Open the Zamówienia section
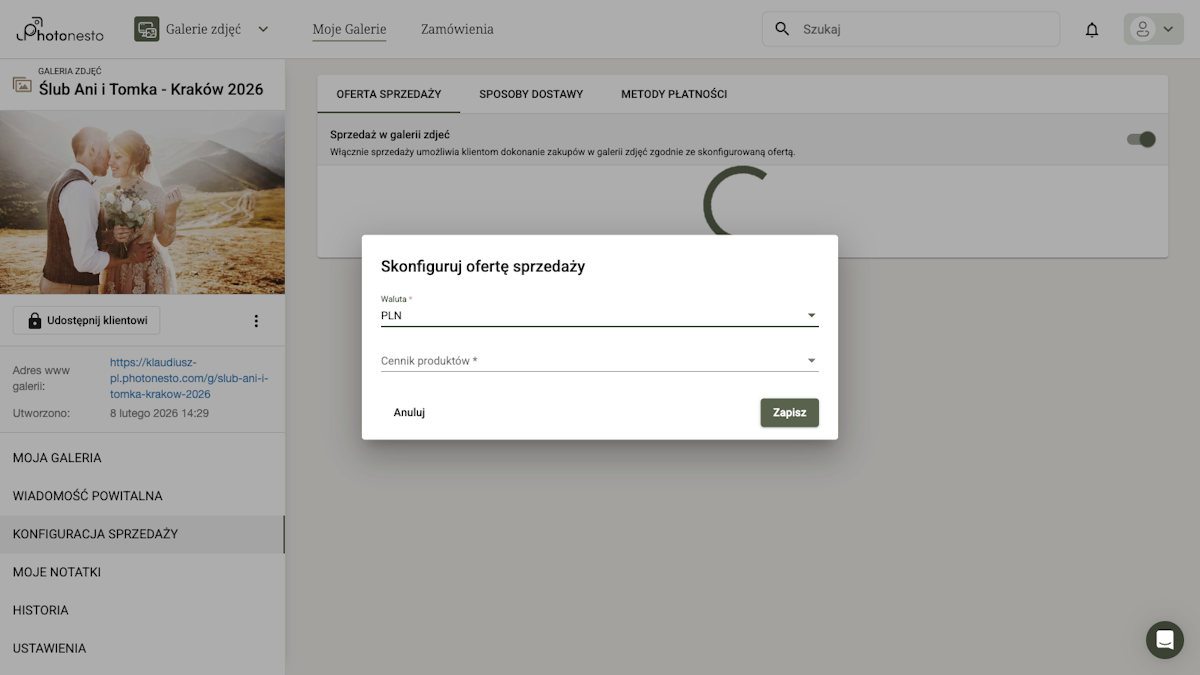 (x=456, y=29)
